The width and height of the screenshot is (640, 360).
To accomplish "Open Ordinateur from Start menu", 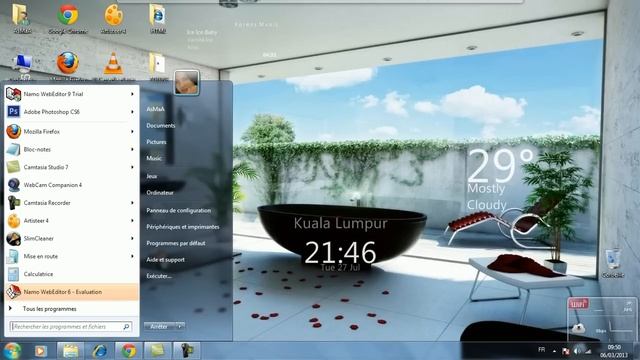I will 160,193.
